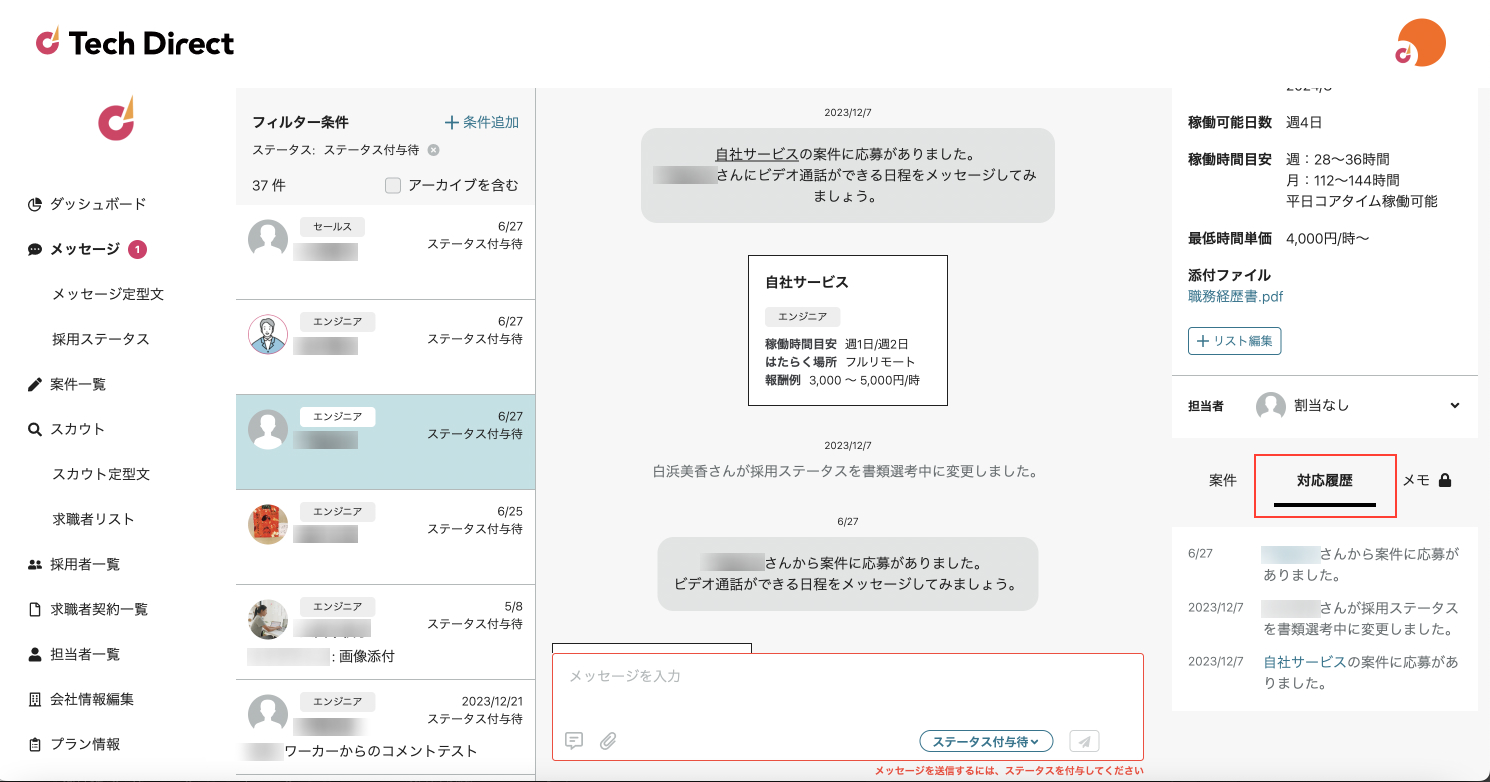Click the orange profile avatar at top right
Image resolution: width=1490 pixels, height=782 pixels.
pyautogui.click(x=1420, y=44)
